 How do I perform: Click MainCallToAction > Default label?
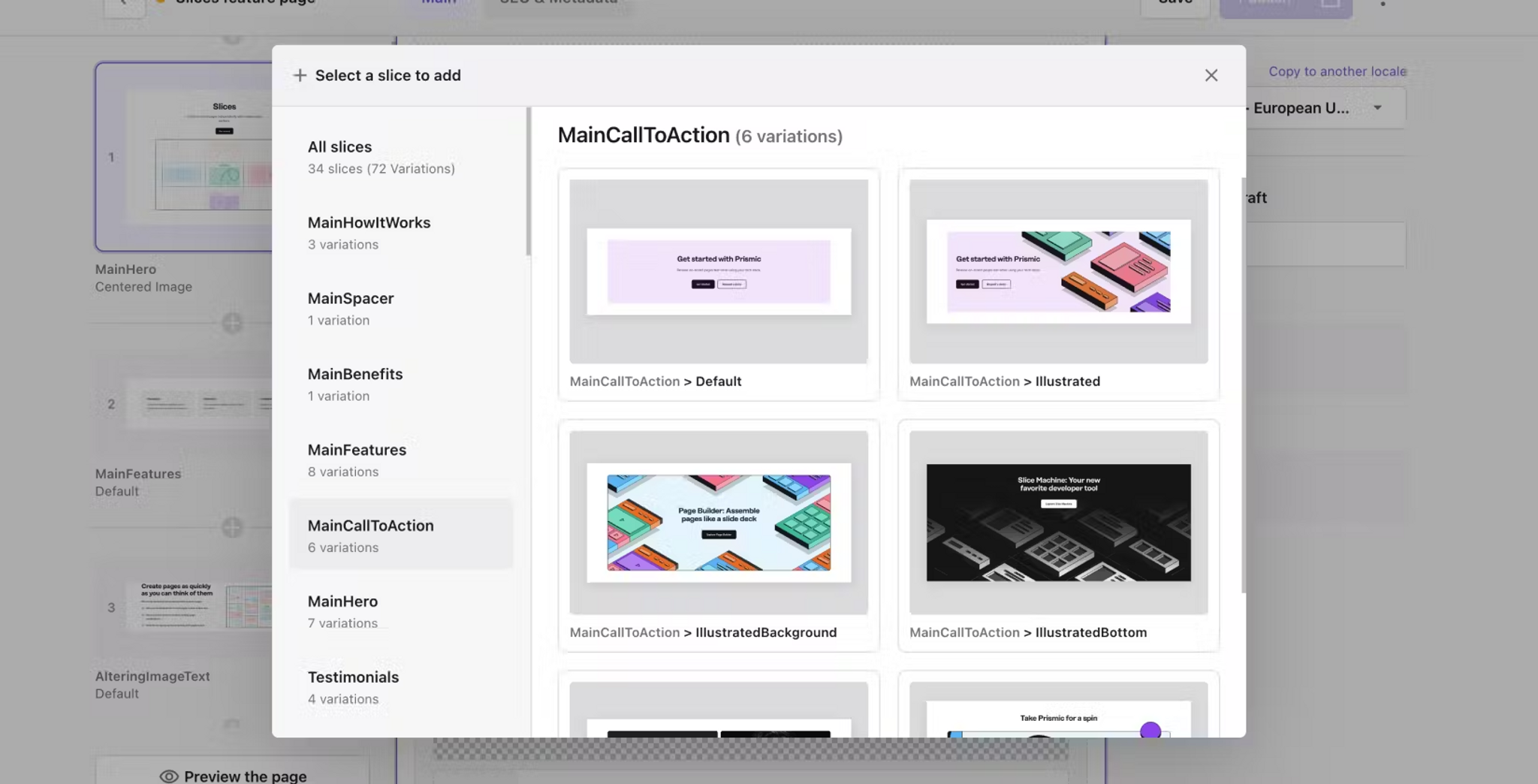pos(656,381)
